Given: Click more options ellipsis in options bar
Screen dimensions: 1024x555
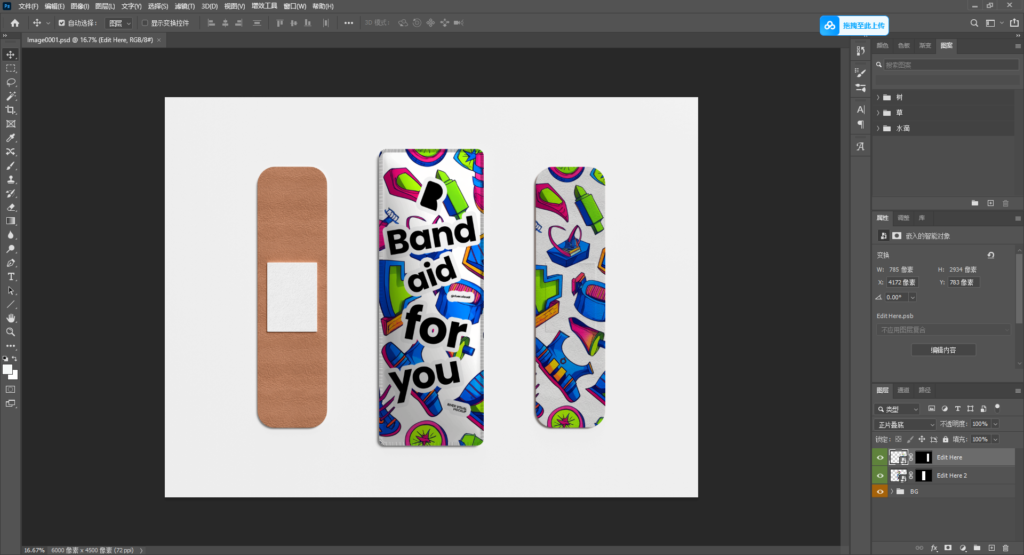Looking at the screenshot, I should 349,23.
